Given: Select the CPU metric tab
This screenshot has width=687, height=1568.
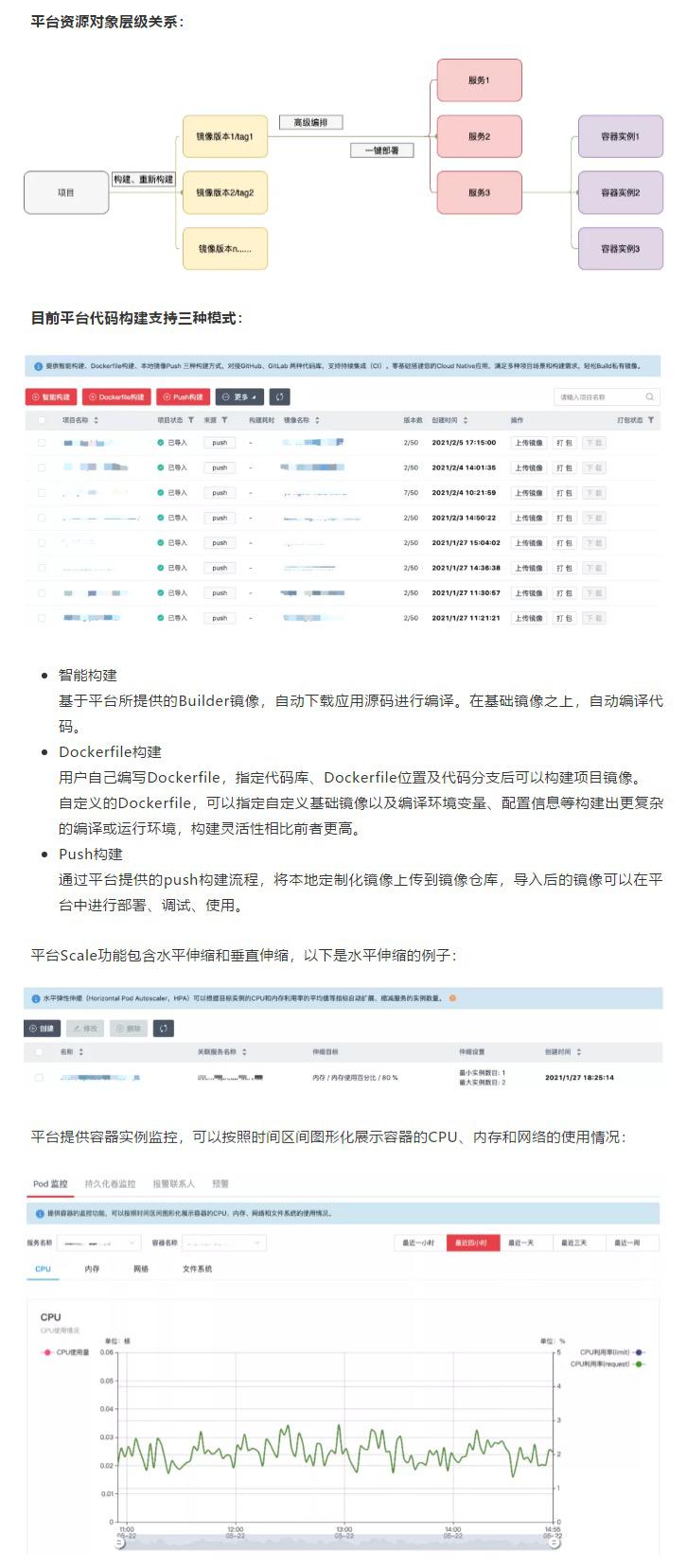Looking at the screenshot, I should click(44, 1269).
